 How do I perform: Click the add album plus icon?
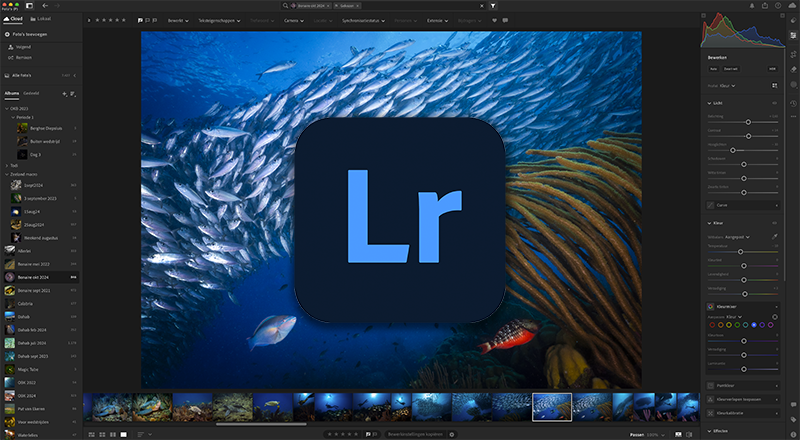pyautogui.click(x=64, y=94)
